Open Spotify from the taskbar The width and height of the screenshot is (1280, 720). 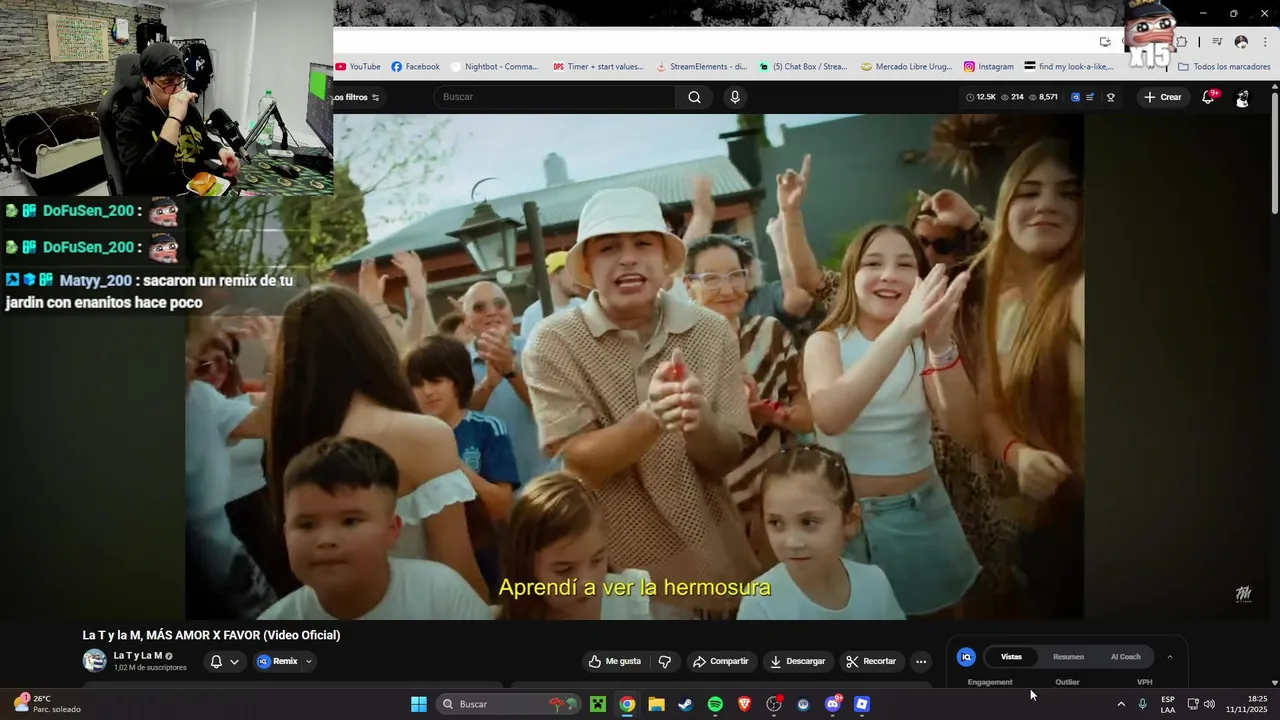point(715,704)
